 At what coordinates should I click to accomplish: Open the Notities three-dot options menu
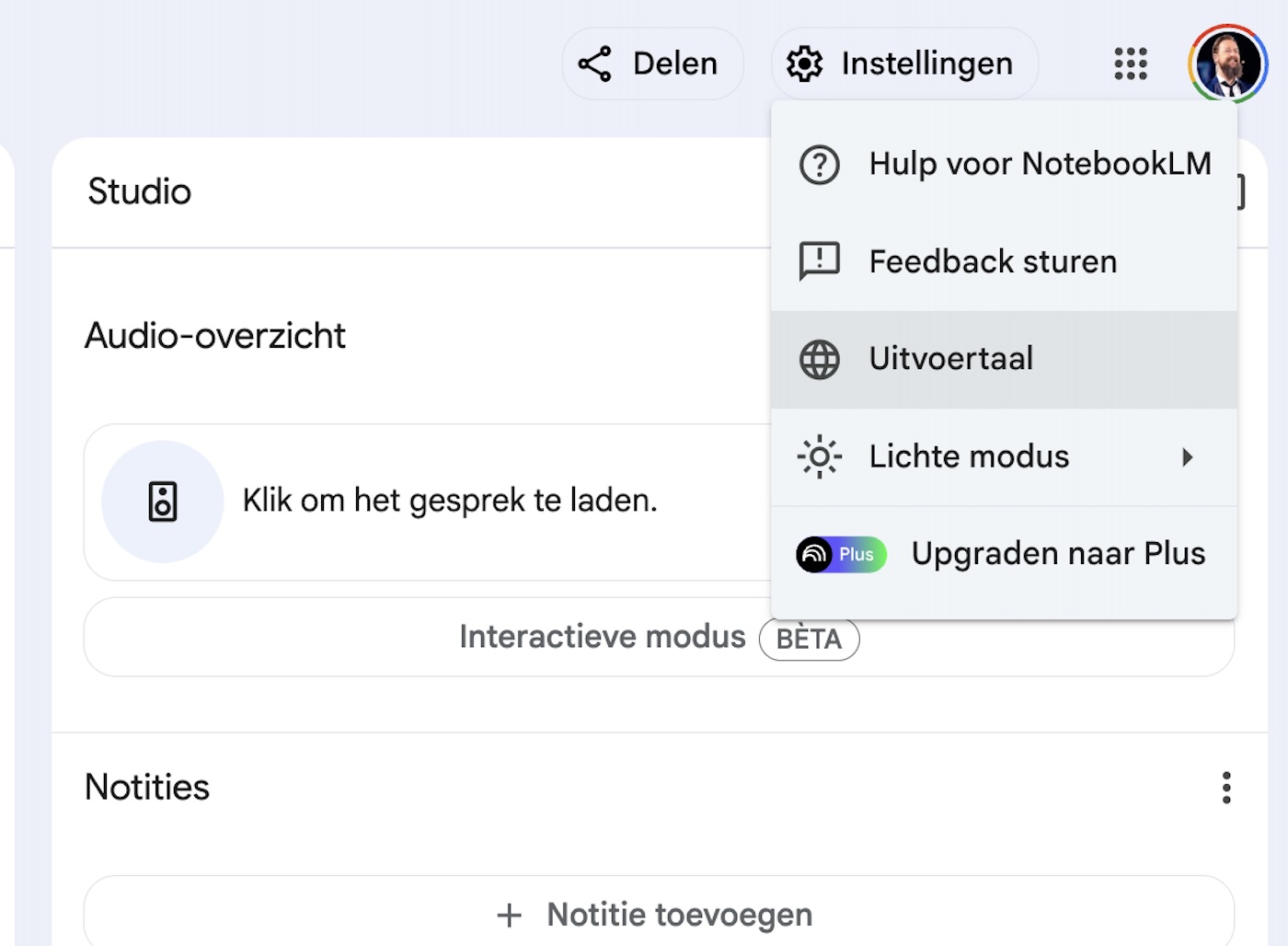pos(1226,788)
